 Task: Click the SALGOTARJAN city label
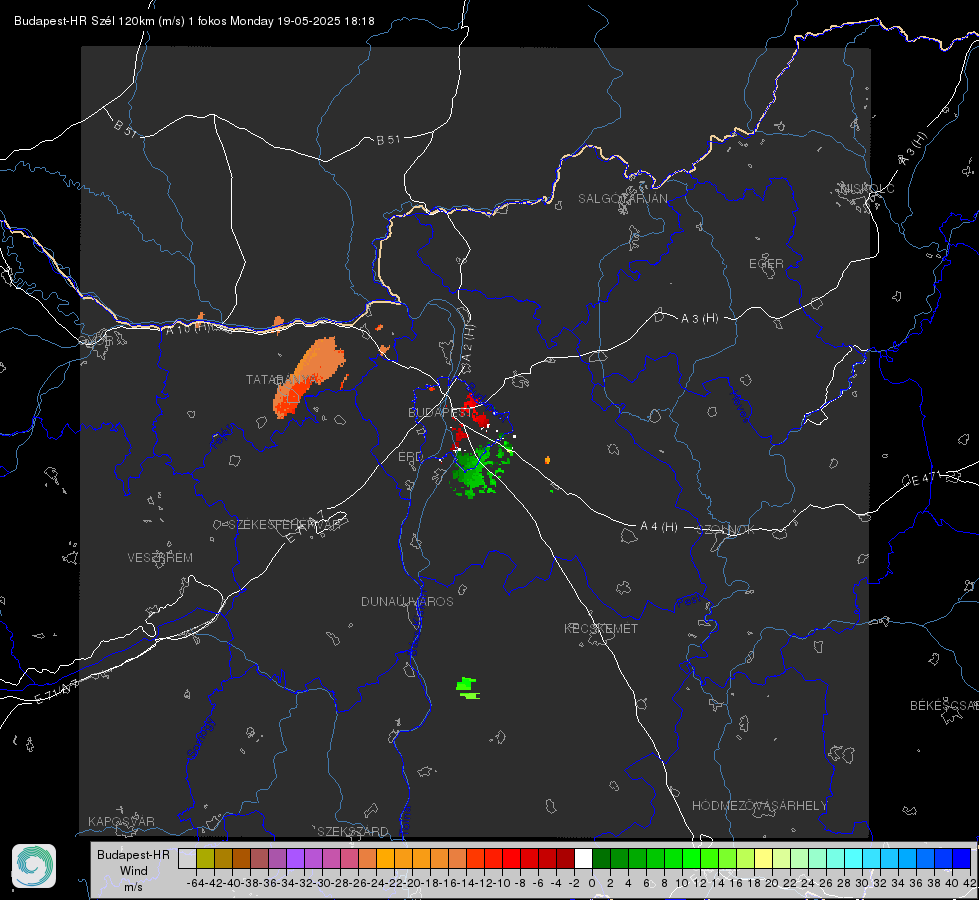622,199
